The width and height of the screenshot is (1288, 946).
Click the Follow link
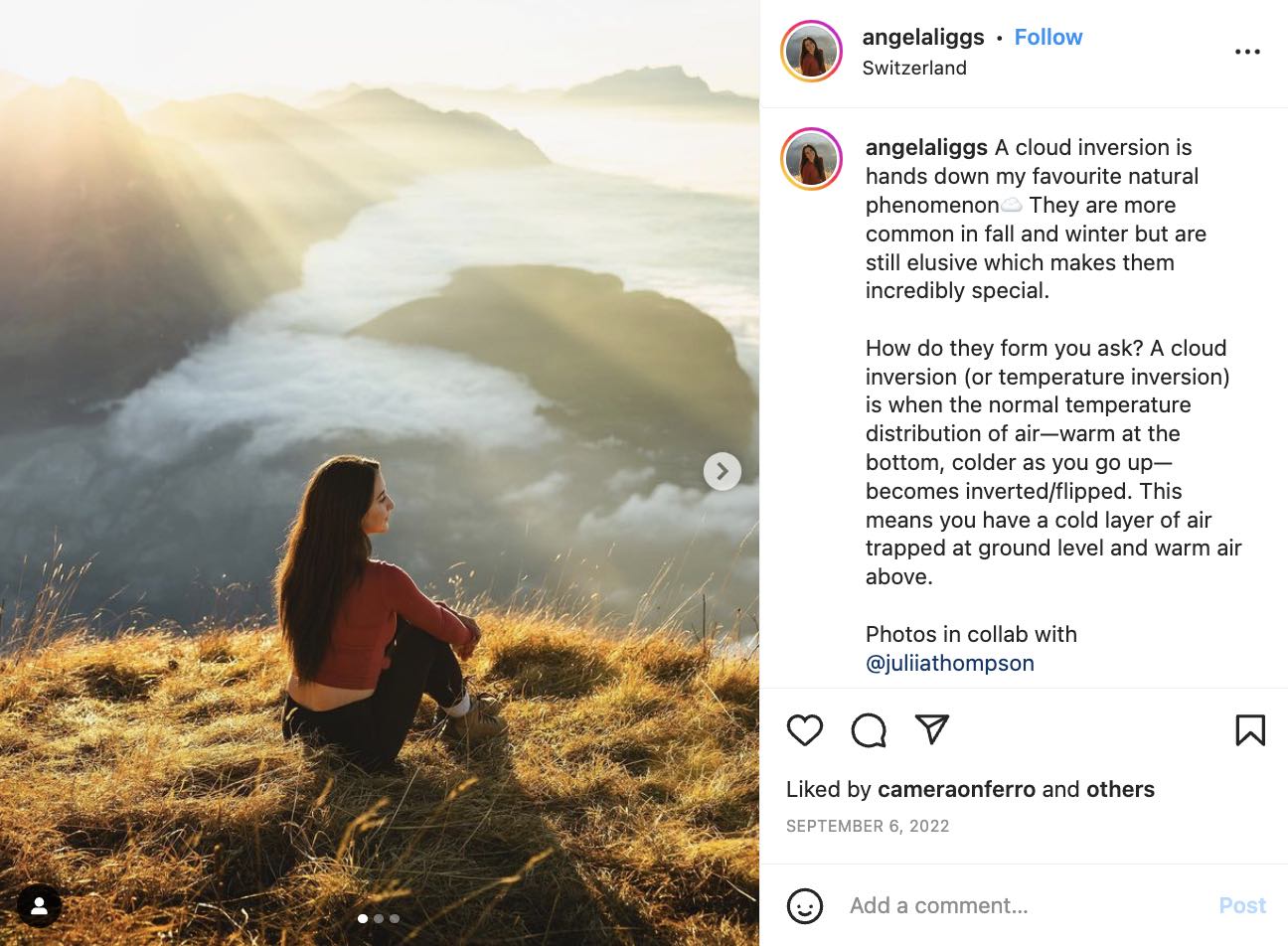click(x=1047, y=38)
